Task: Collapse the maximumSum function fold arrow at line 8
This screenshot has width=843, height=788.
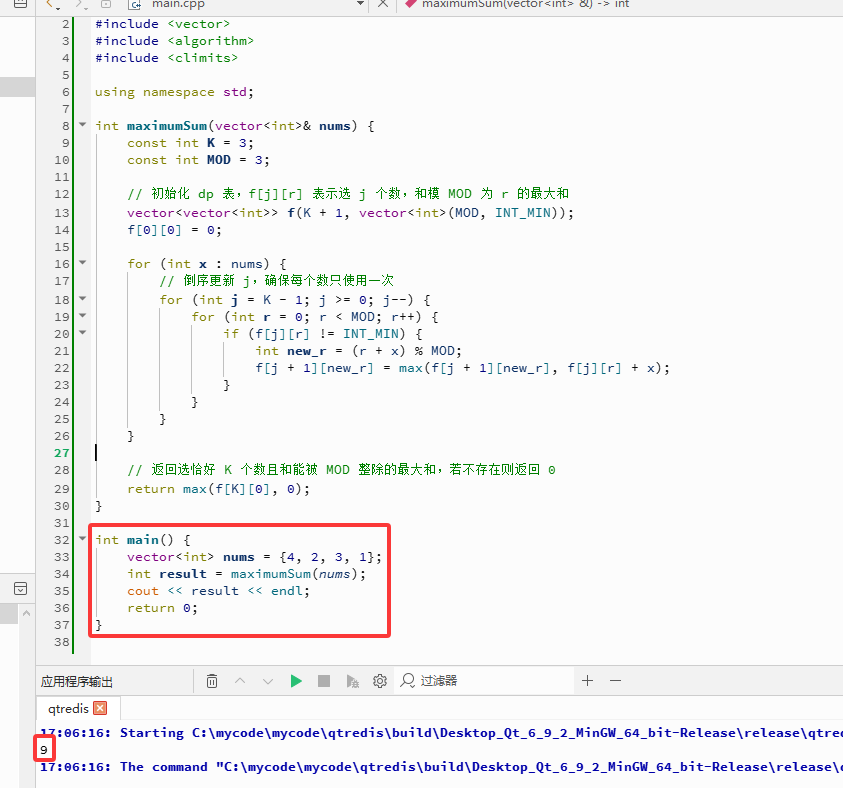Action: tap(83, 125)
